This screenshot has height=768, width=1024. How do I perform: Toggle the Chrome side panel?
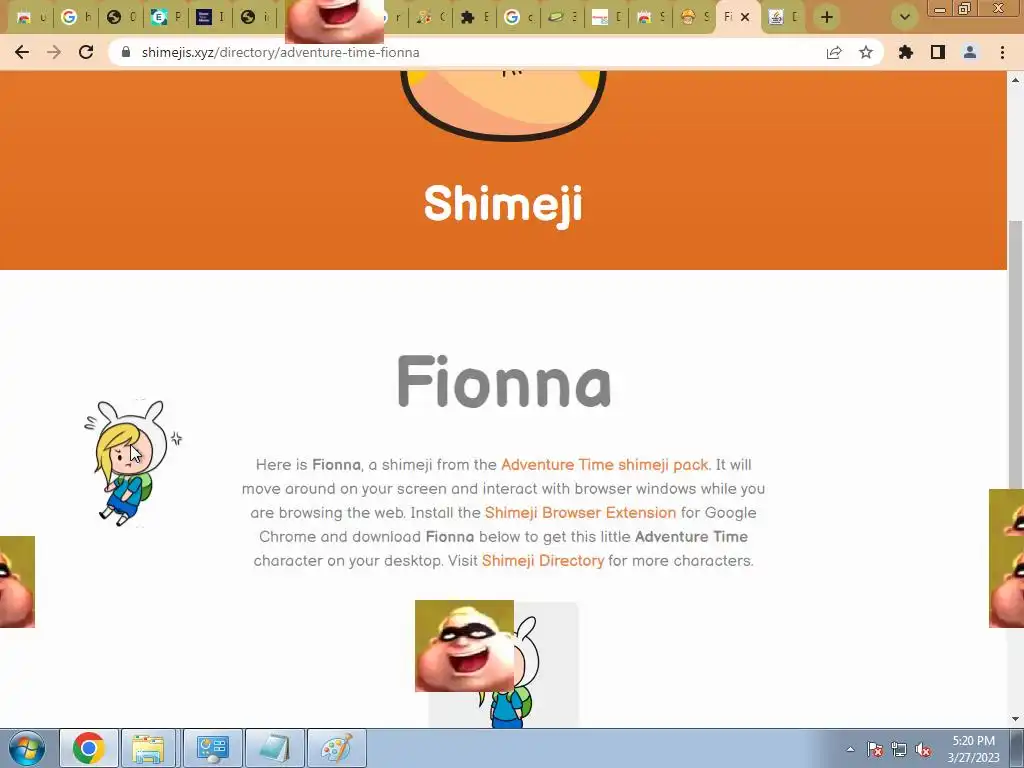[x=938, y=52]
